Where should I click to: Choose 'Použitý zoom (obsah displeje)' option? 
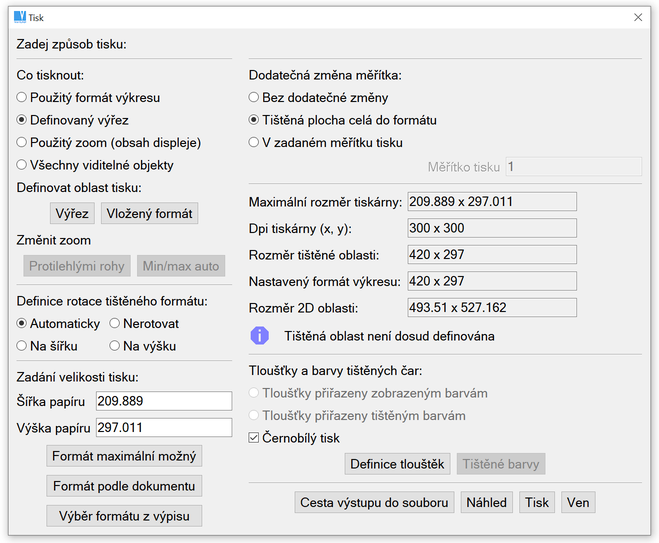coord(23,142)
